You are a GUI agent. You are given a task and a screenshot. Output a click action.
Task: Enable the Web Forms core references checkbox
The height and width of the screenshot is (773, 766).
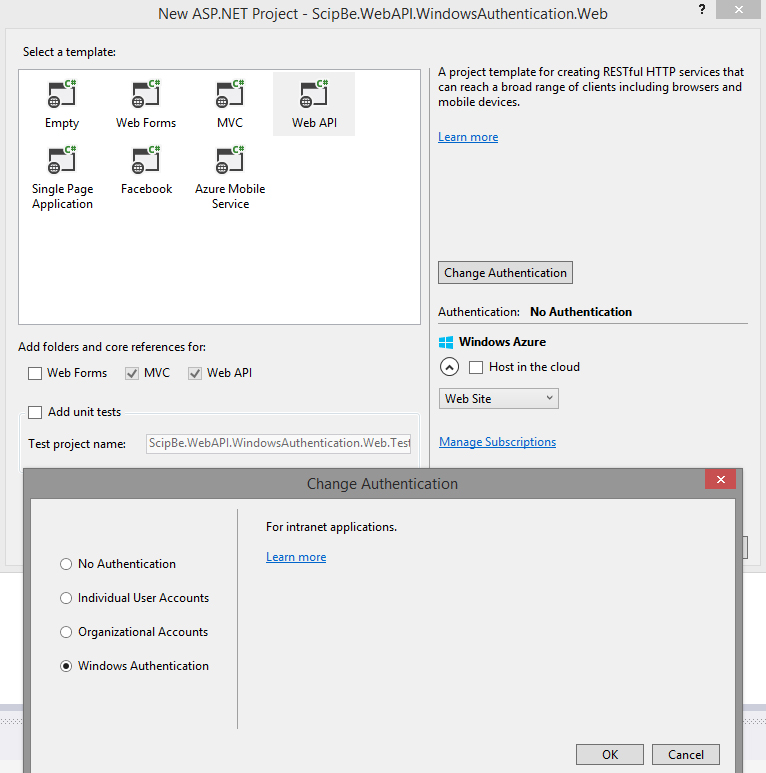click(x=35, y=373)
